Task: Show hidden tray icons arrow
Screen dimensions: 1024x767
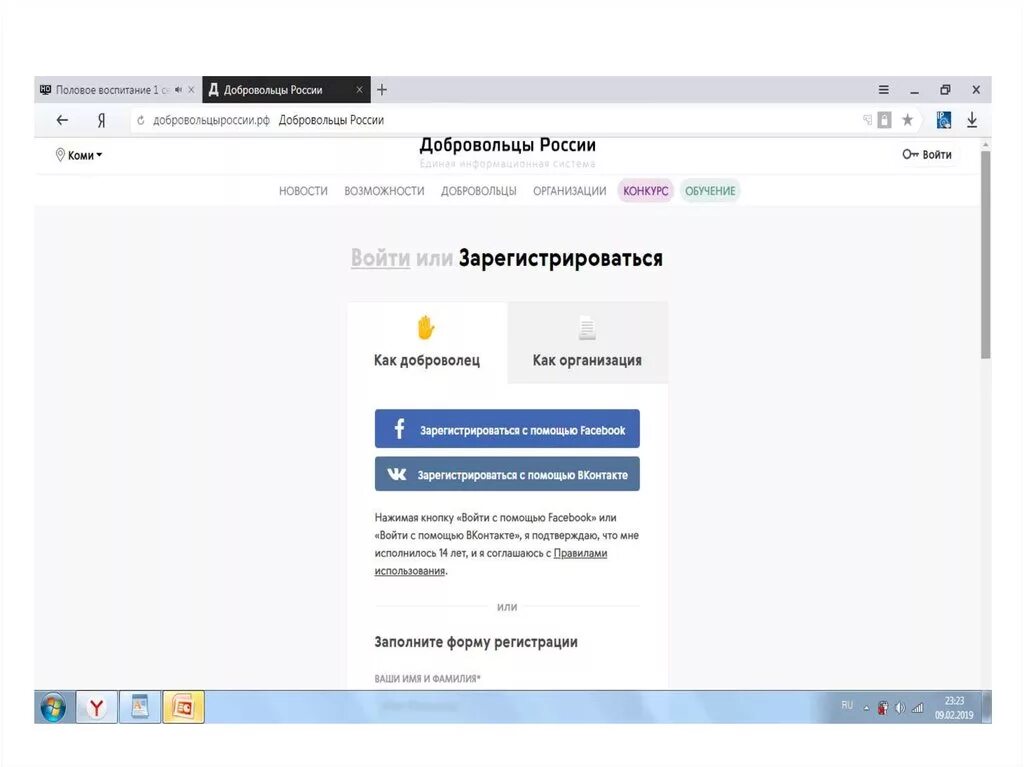Action: pyautogui.click(x=867, y=708)
